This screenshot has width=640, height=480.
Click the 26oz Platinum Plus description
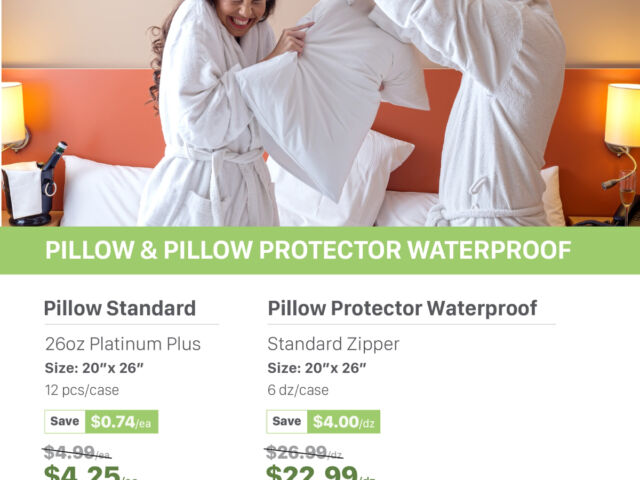pos(123,344)
